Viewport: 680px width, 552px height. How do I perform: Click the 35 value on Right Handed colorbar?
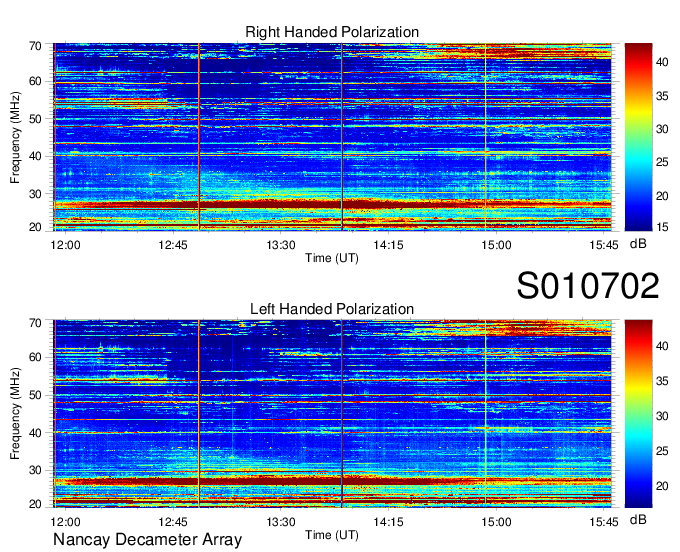662,96
